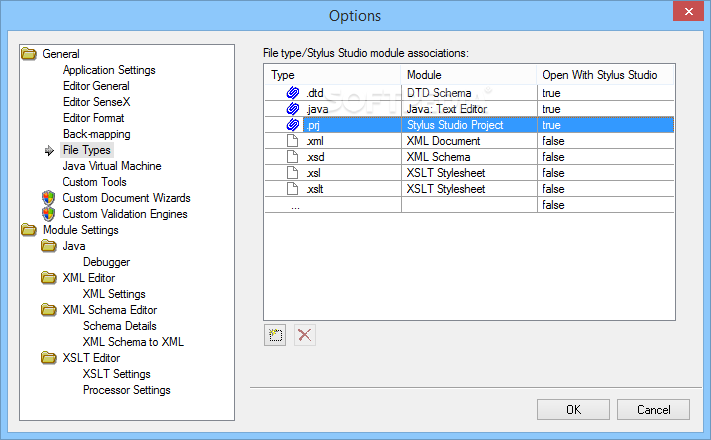Image resolution: width=711 pixels, height=440 pixels.
Task: Dismiss dialog with Cancel button
Action: coord(653,410)
